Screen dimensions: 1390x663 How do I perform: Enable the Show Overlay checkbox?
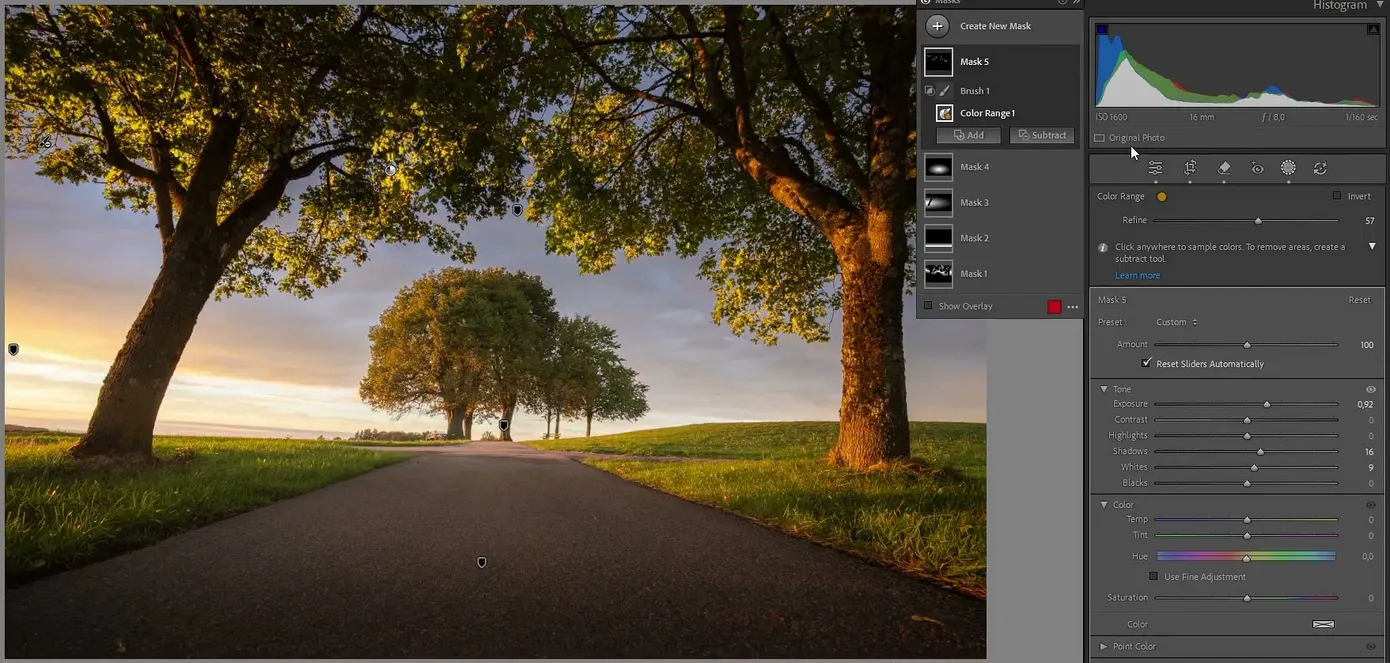pos(928,306)
